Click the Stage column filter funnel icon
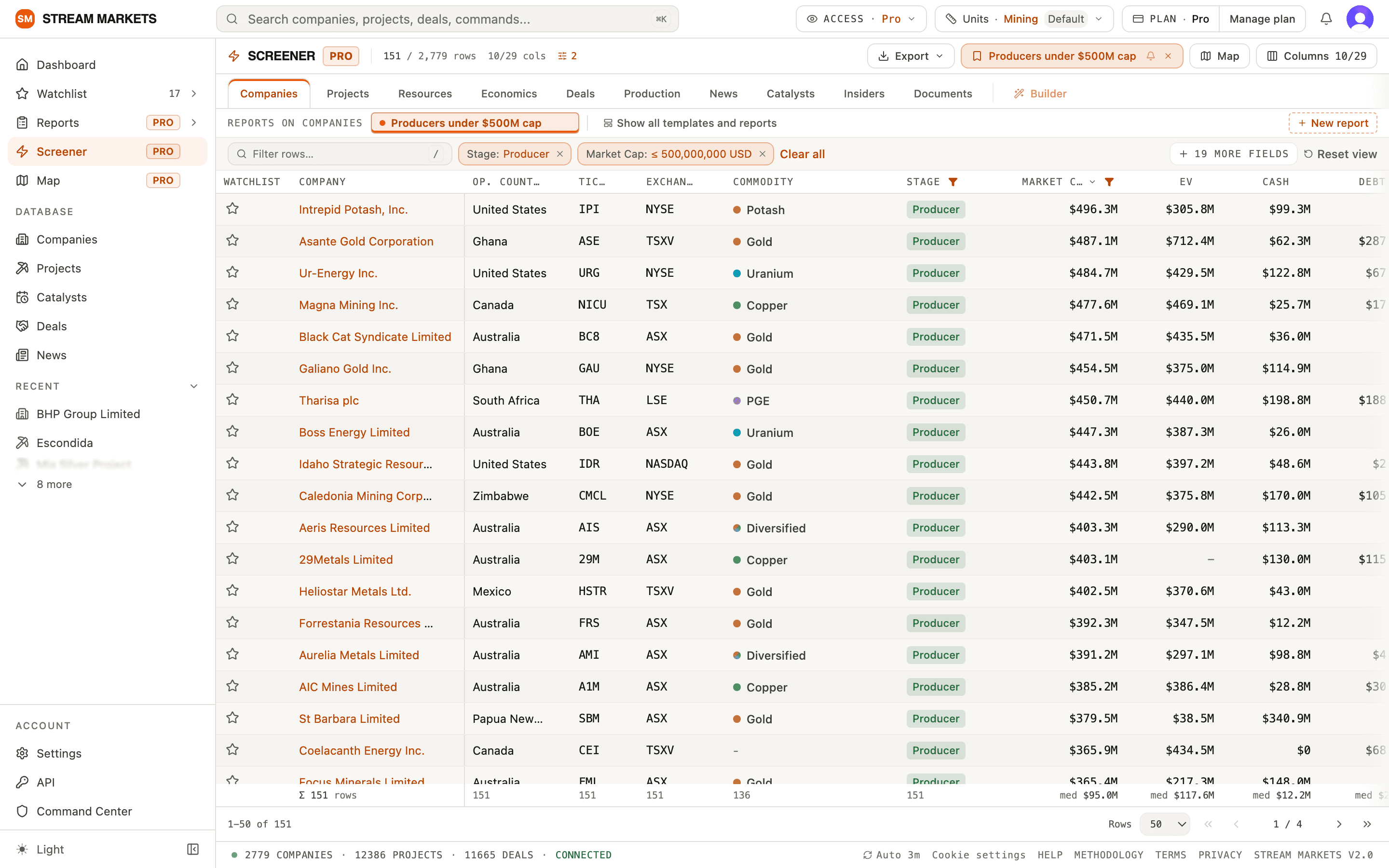 [x=953, y=182]
